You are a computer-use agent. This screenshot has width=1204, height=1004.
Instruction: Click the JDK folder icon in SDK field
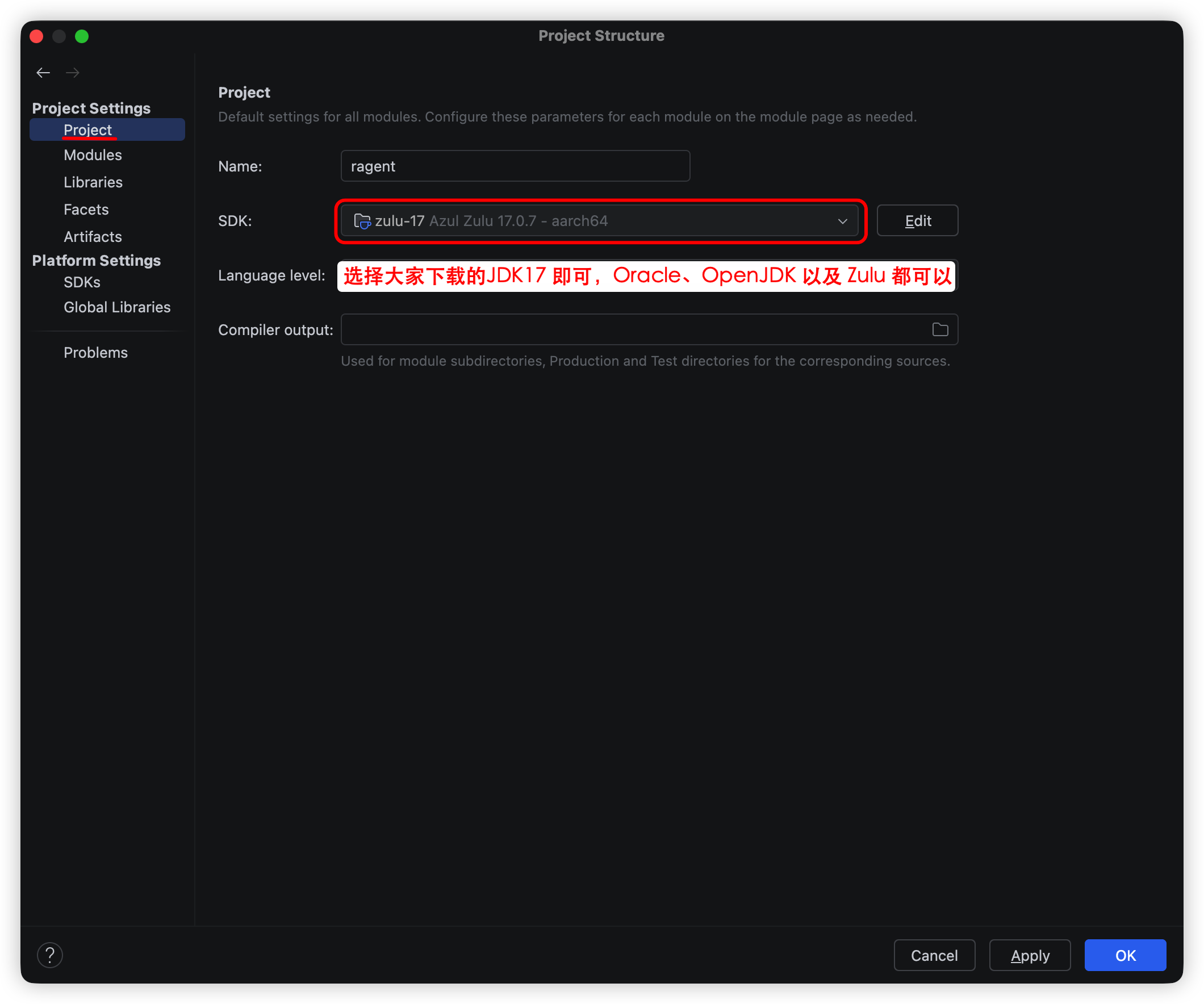pyautogui.click(x=362, y=221)
